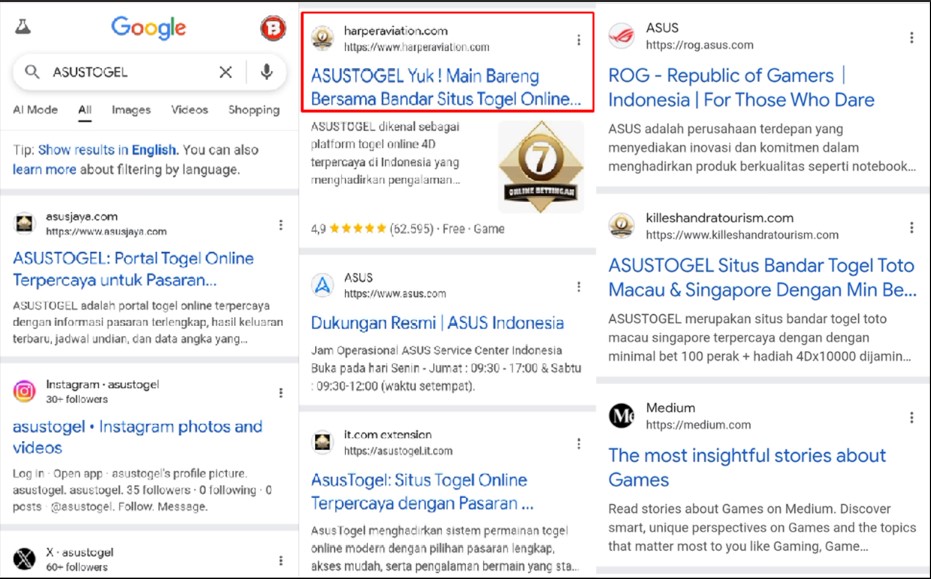Open the Shopping tab
The height and width of the screenshot is (579, 931).
coord(253,110)
